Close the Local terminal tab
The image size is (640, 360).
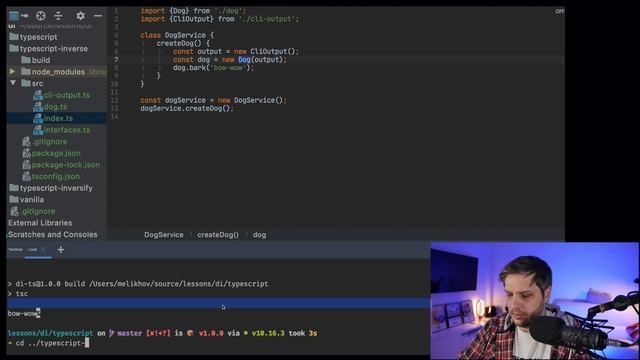click(43, 249)
